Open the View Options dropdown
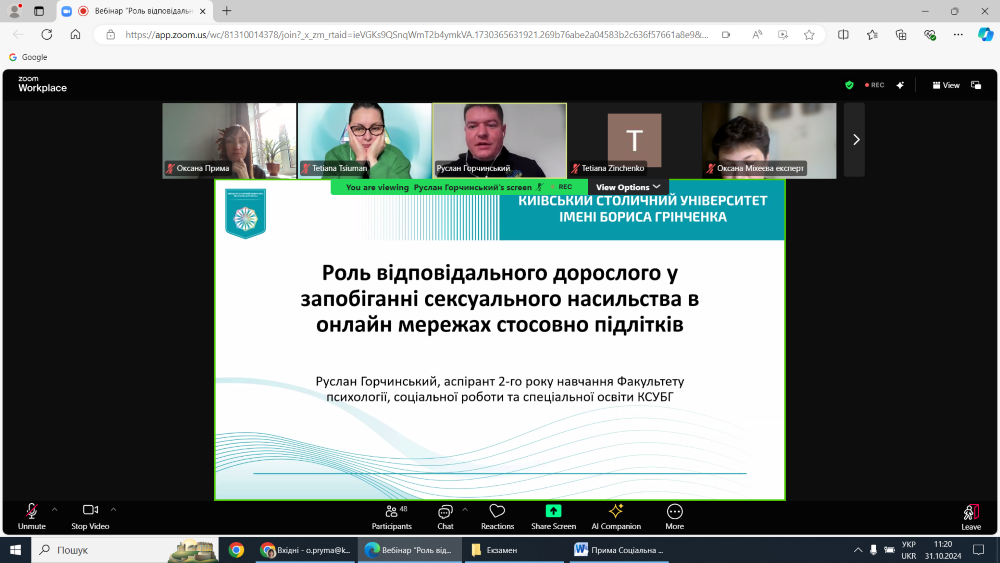This screenshot has height=563, width=1000. (x=628, y=187)
